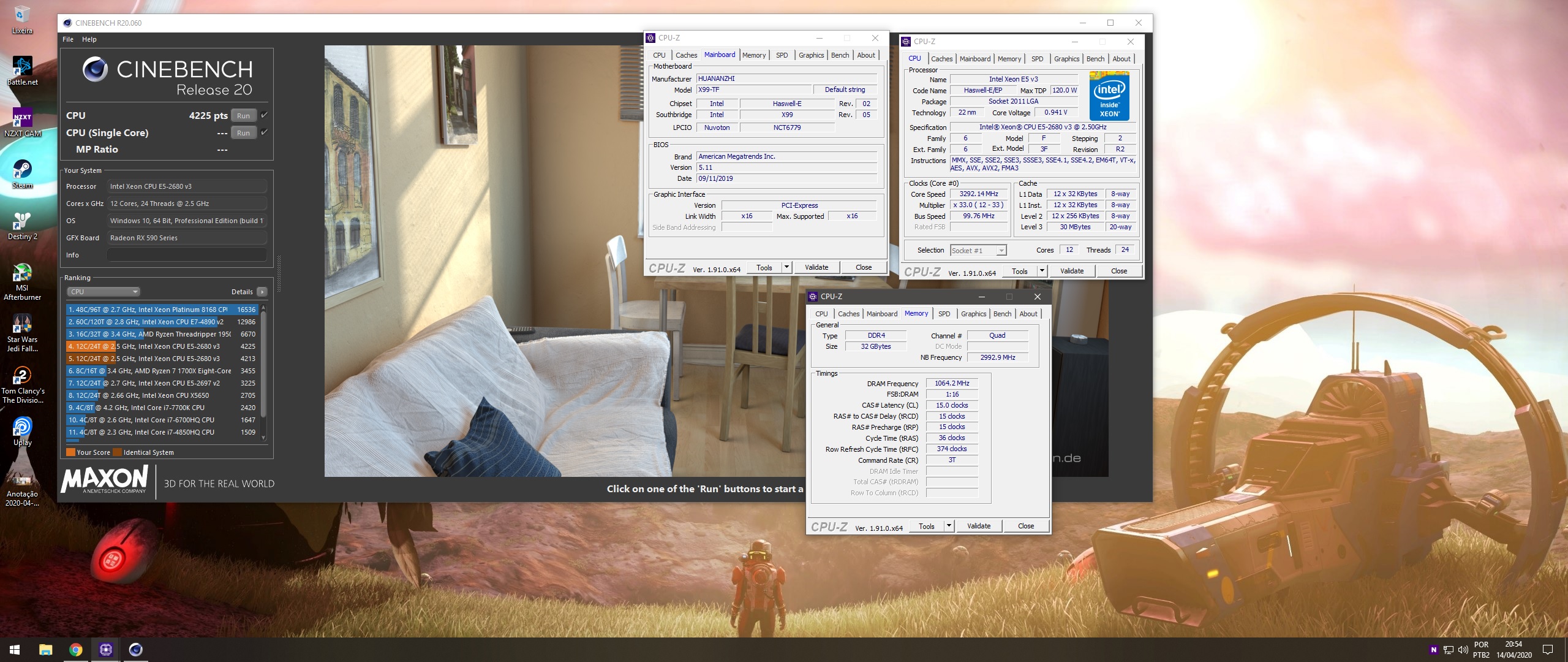Click the Memory CPU-Z window title icon
Image resolution: width=1568 pixels, height=662 pixels.
(x=813, y=297)
